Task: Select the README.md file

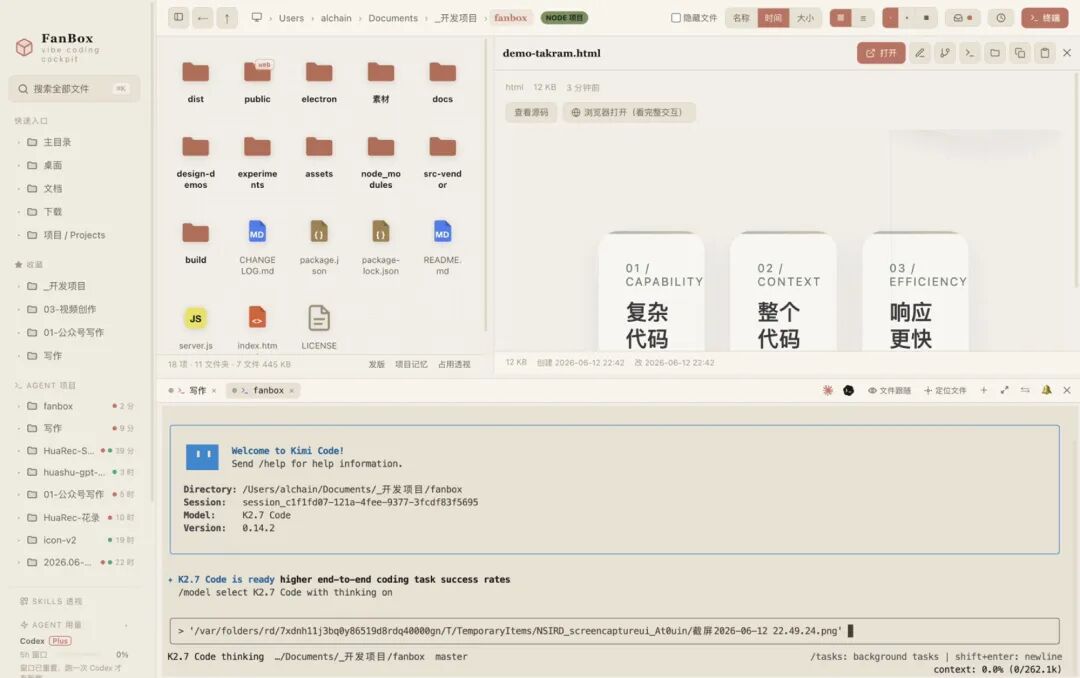Action: [x=442, y=247]
